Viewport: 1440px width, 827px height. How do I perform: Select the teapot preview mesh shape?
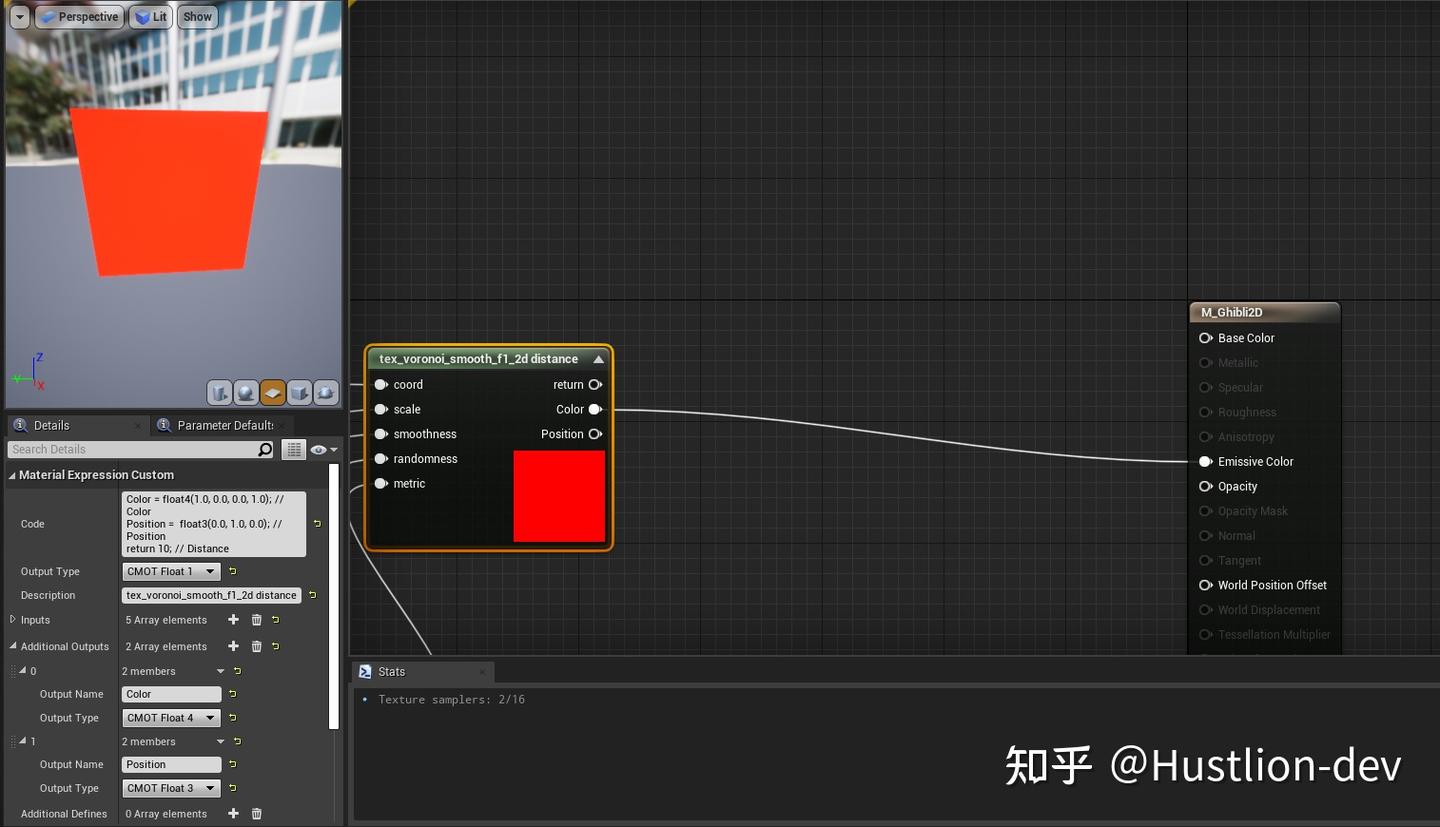pos(325,392)
